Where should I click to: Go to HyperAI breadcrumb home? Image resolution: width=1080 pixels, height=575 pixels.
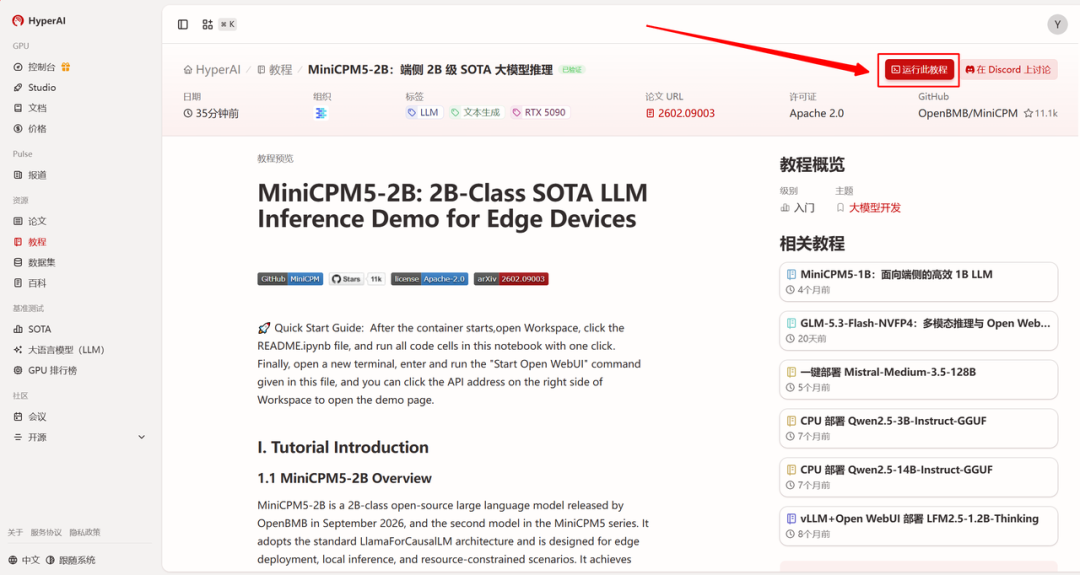[x=212, y=70]
